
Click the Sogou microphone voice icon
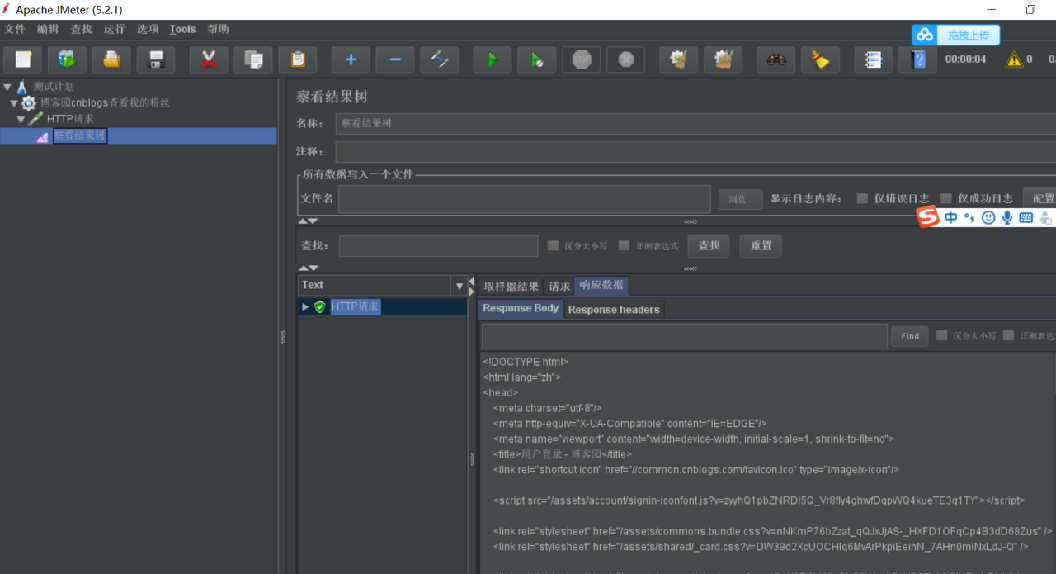pyautogui.click(x=1007, y=218)
